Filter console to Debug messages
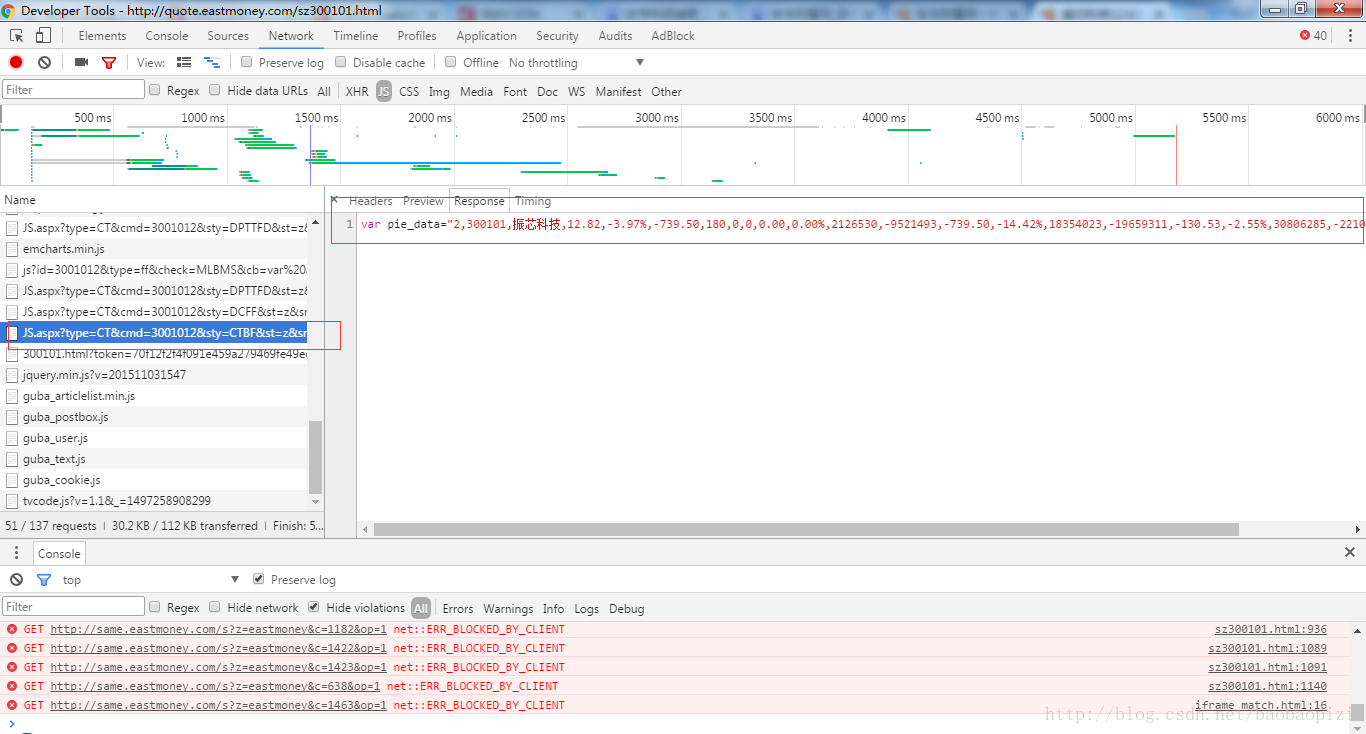1366x734 pixels. coord(627,608)
